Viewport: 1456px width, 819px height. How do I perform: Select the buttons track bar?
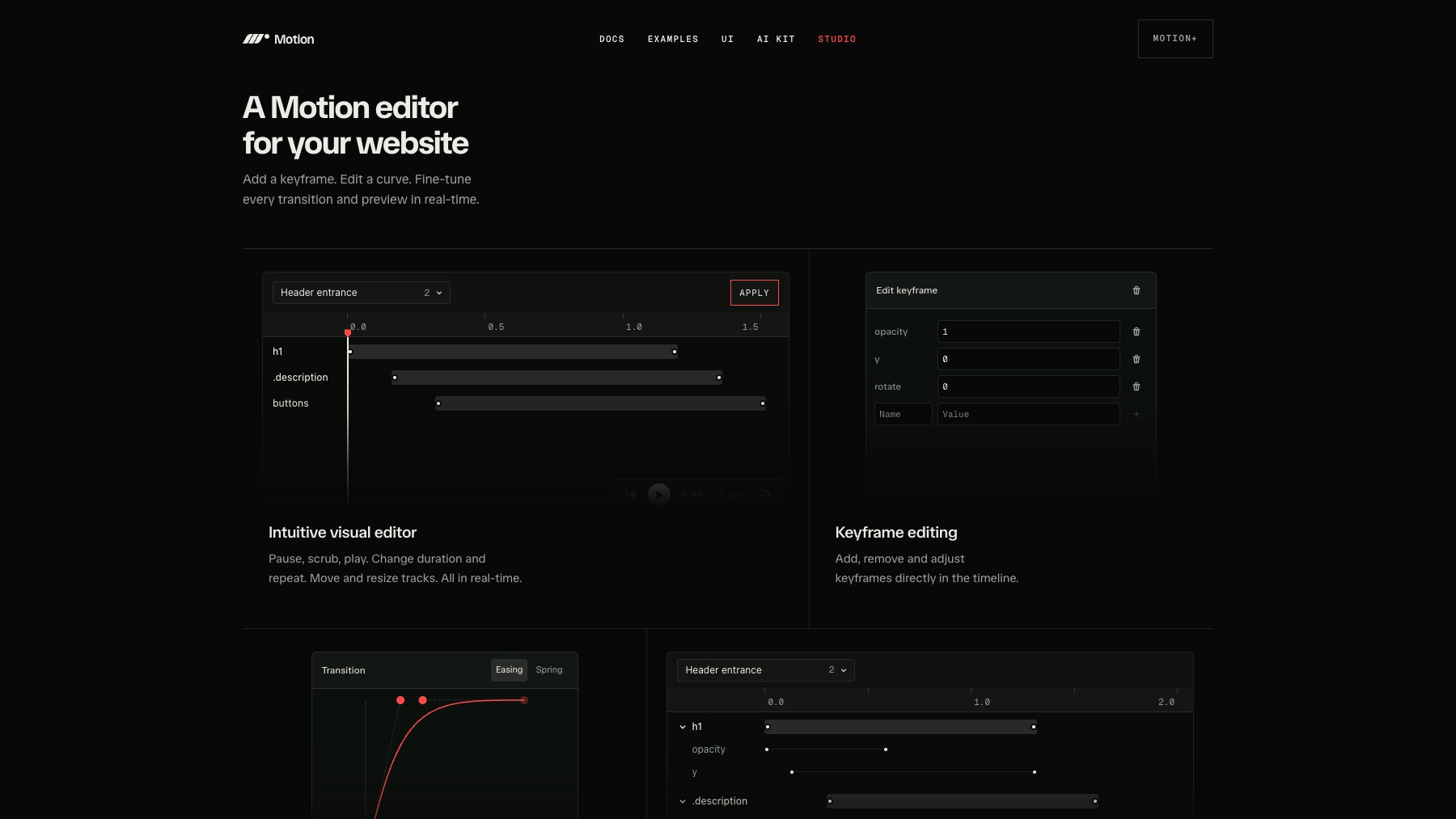coord(600,403)
